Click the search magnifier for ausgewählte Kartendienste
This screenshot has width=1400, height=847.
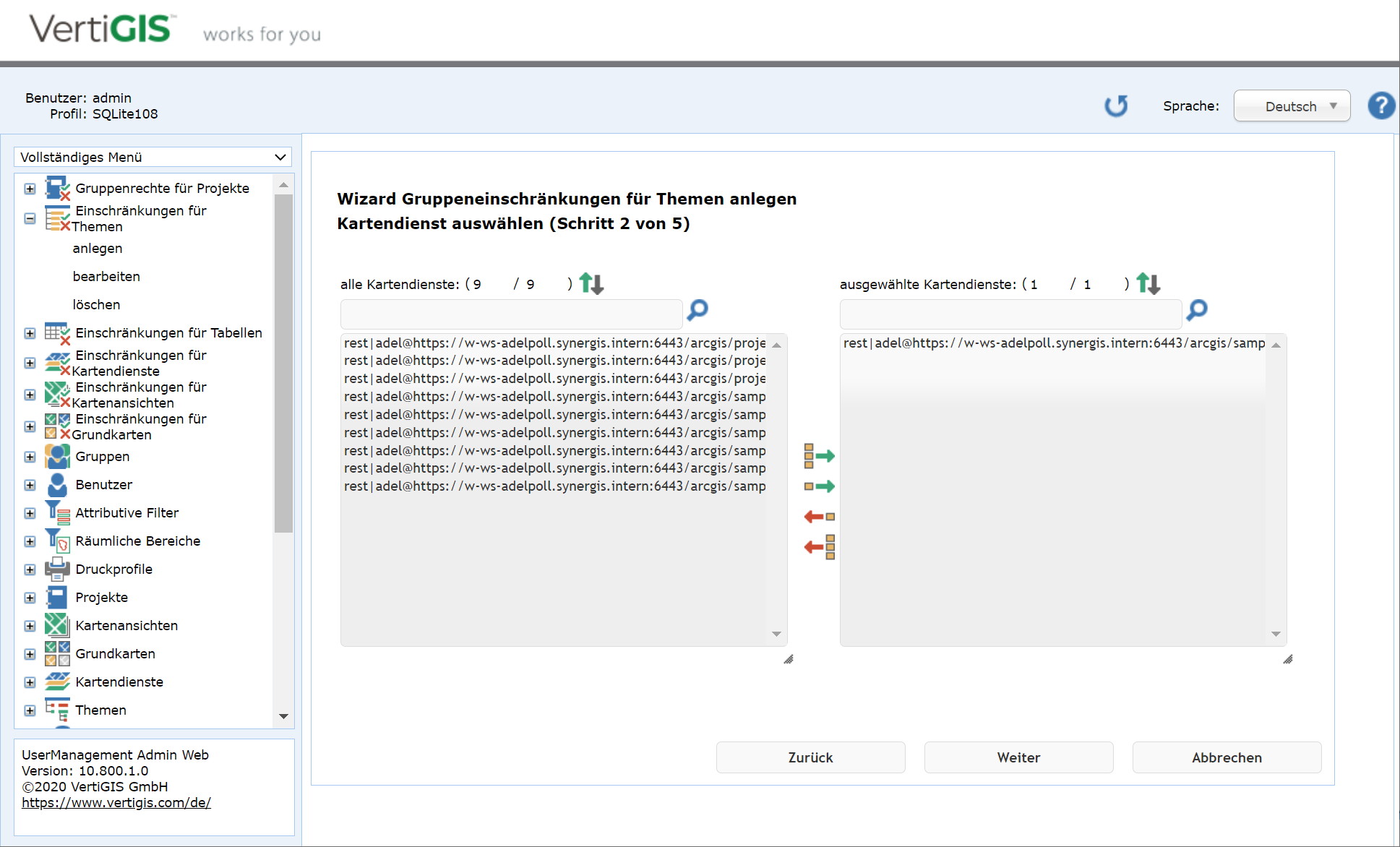1197,311
